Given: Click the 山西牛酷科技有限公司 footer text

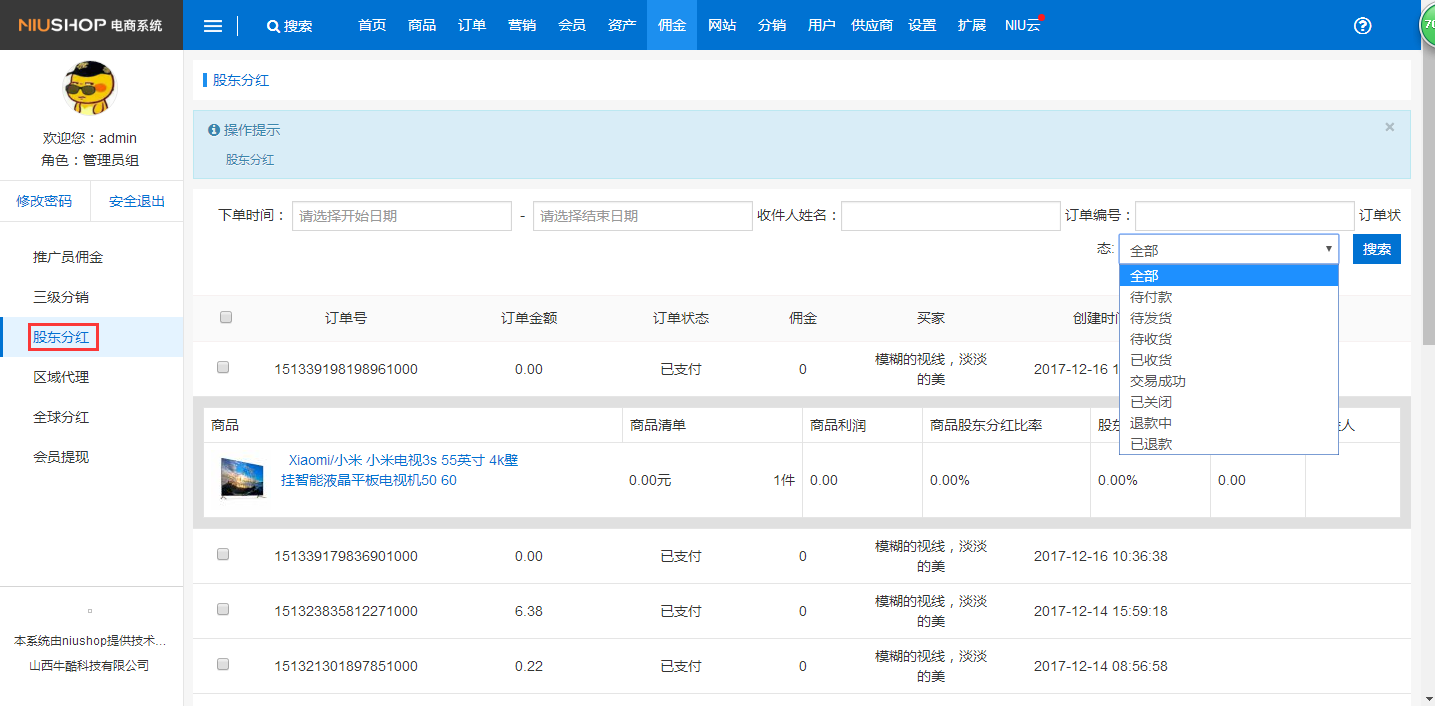Looking at the screenshot, I should click(x=89, y=665).
